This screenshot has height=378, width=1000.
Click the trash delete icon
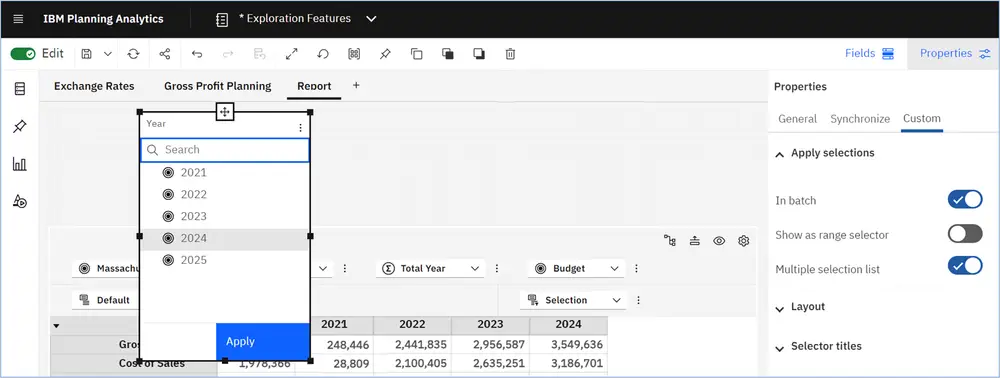coord(510,54)
